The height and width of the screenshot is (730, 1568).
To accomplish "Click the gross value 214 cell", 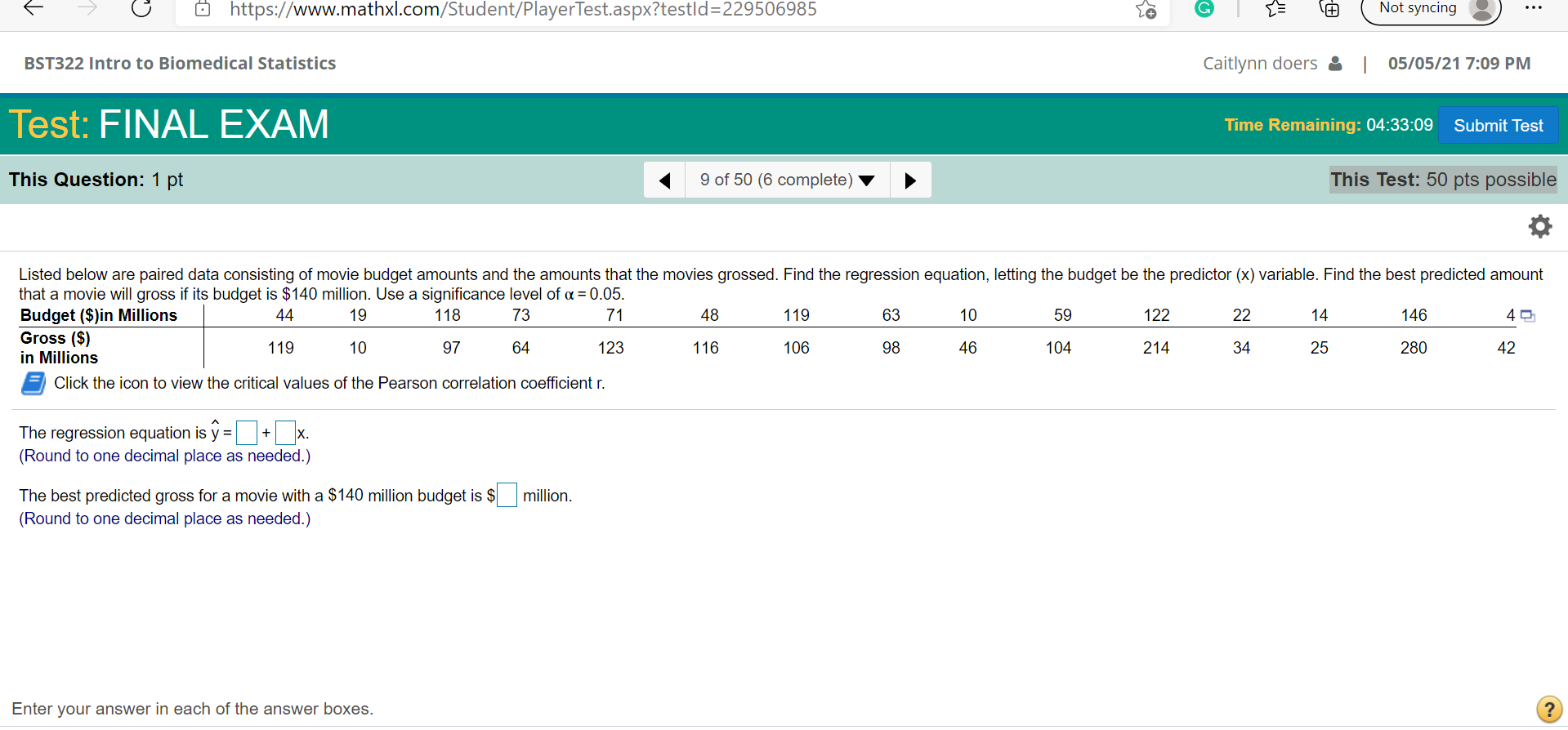I will point(1156,348).
